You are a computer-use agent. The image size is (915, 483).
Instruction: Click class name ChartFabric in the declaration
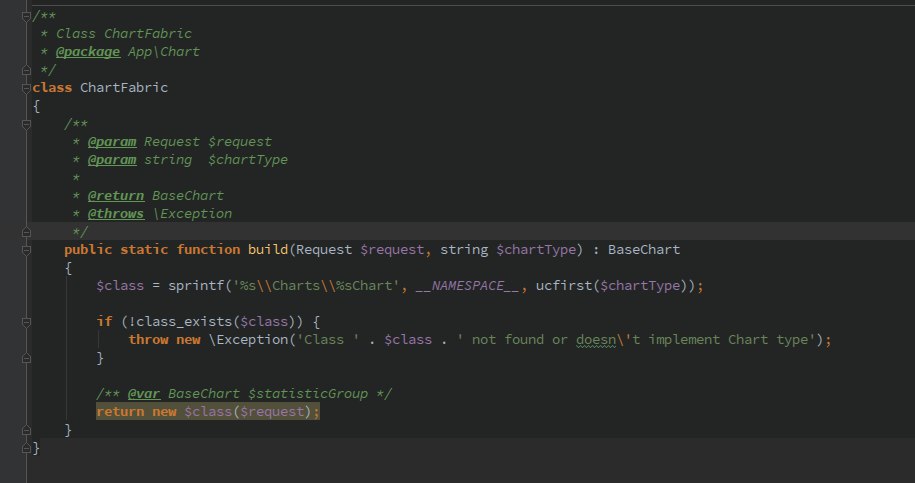[x=124, y=88]
